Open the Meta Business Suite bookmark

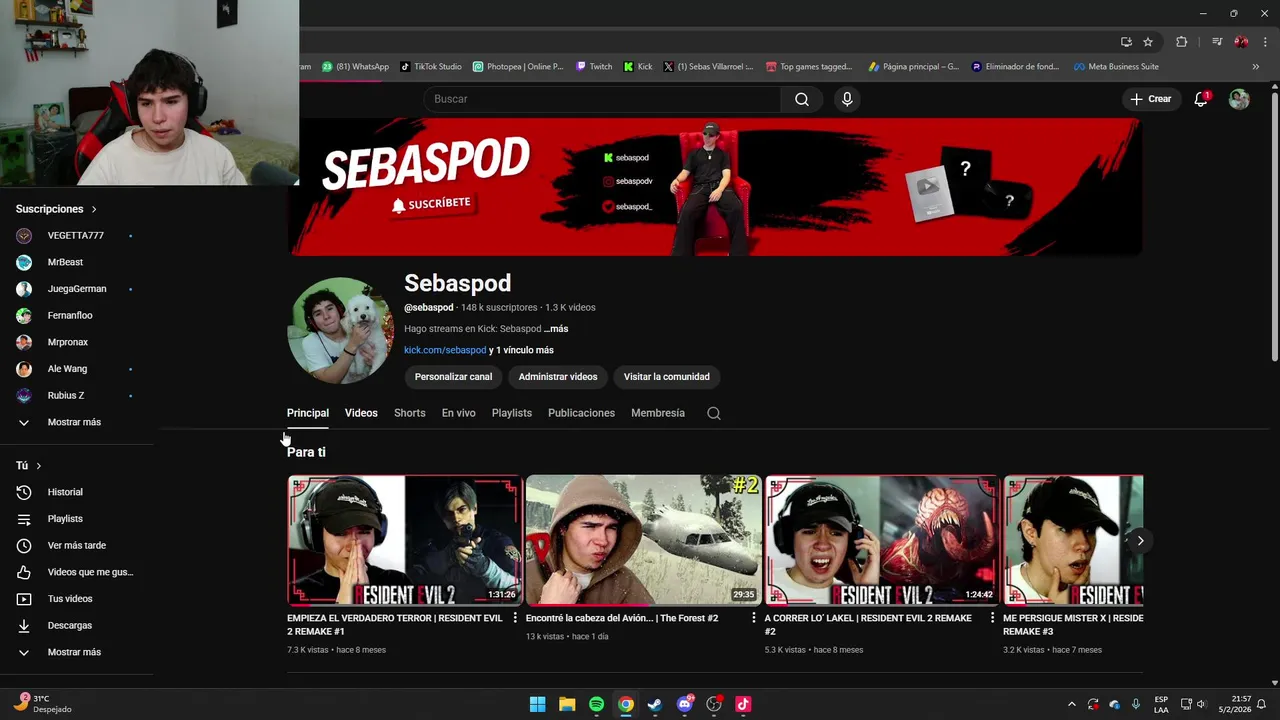pyautogui.click(x=1116, y=67)
